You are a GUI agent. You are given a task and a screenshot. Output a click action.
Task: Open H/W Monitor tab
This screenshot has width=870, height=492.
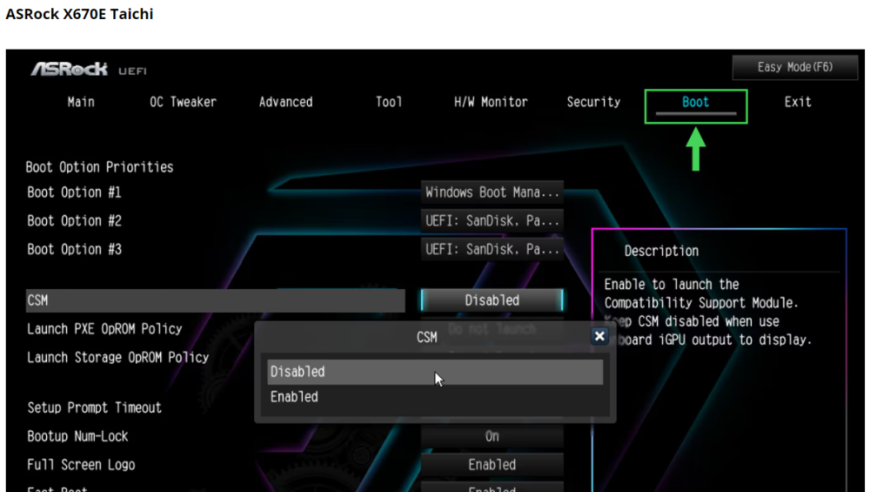click(491, 102)
